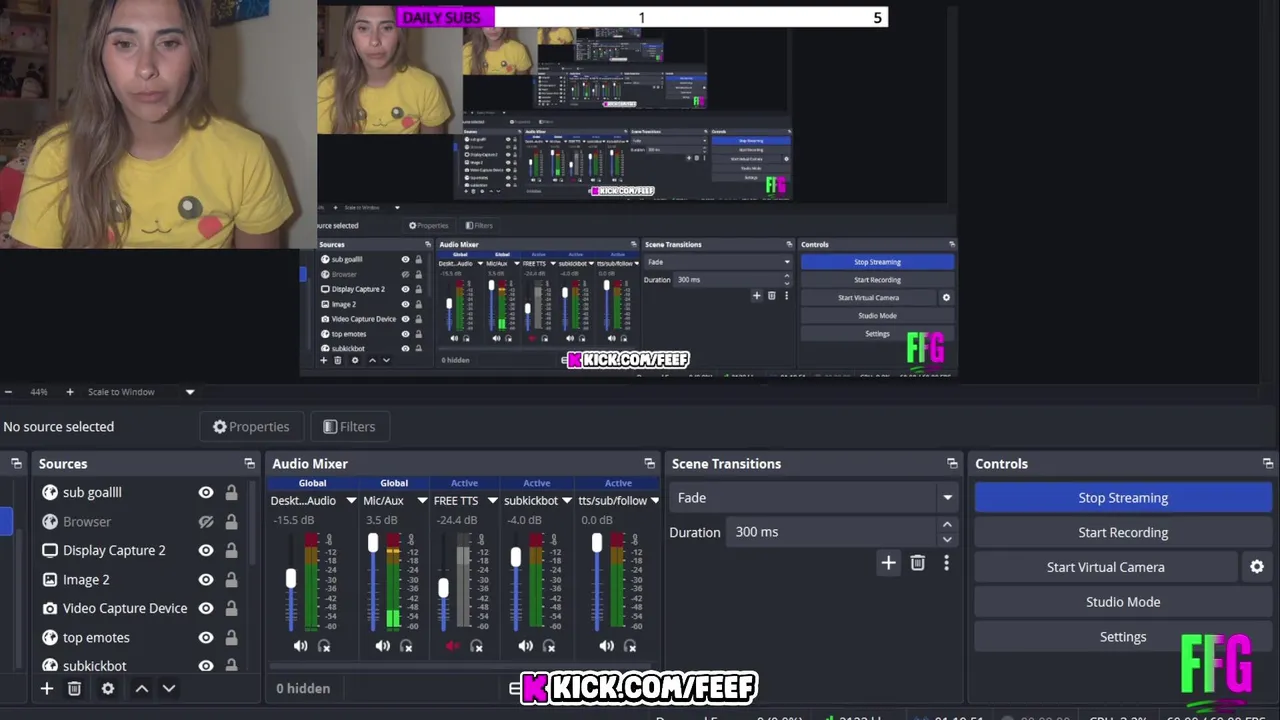Image resolution: width=1280 pixels, height=720 pixels.
Task: Move source up with the up arrow
Action: (x=142, y=688)
